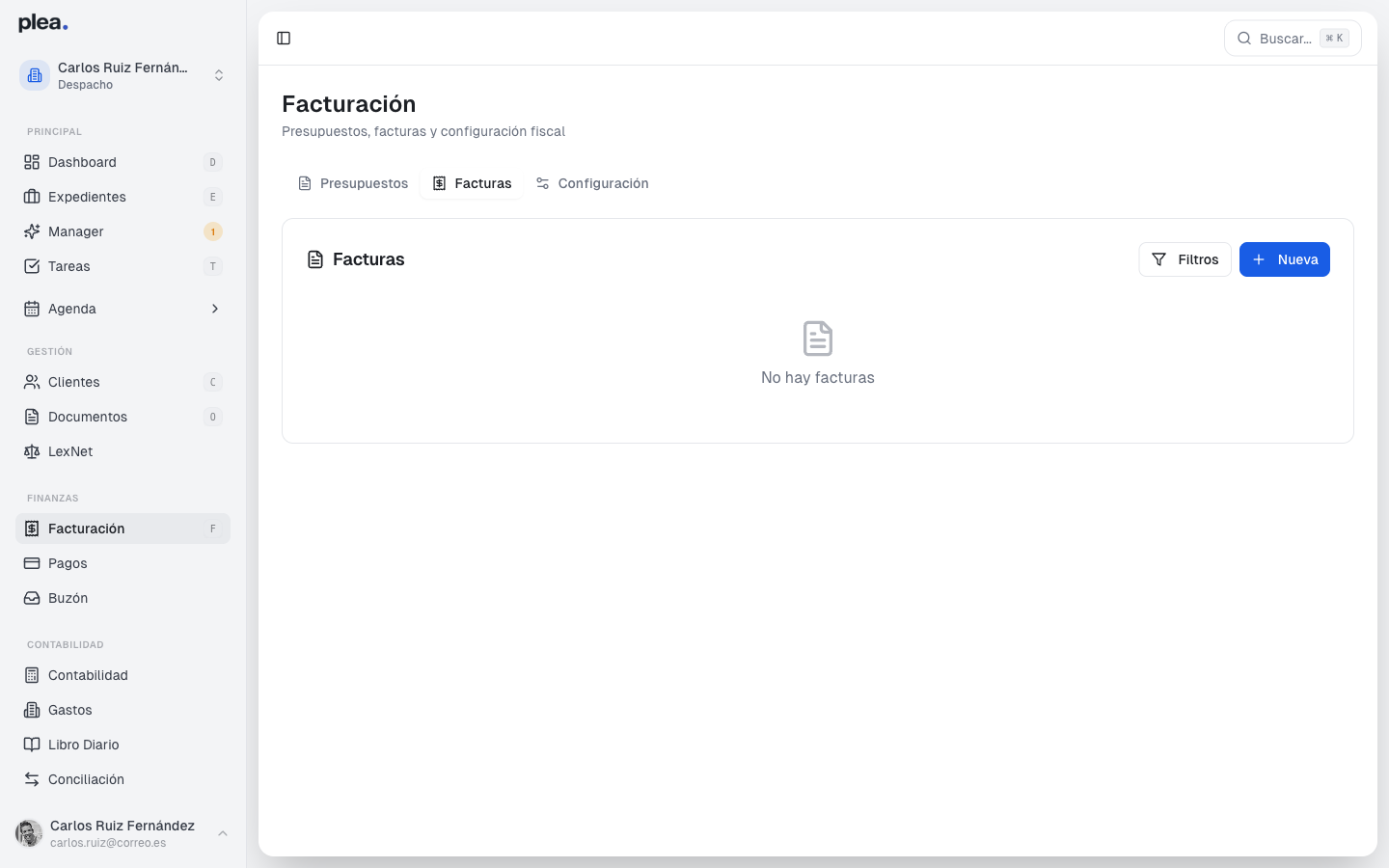Click the Buscar search field

pos(1293,39)
